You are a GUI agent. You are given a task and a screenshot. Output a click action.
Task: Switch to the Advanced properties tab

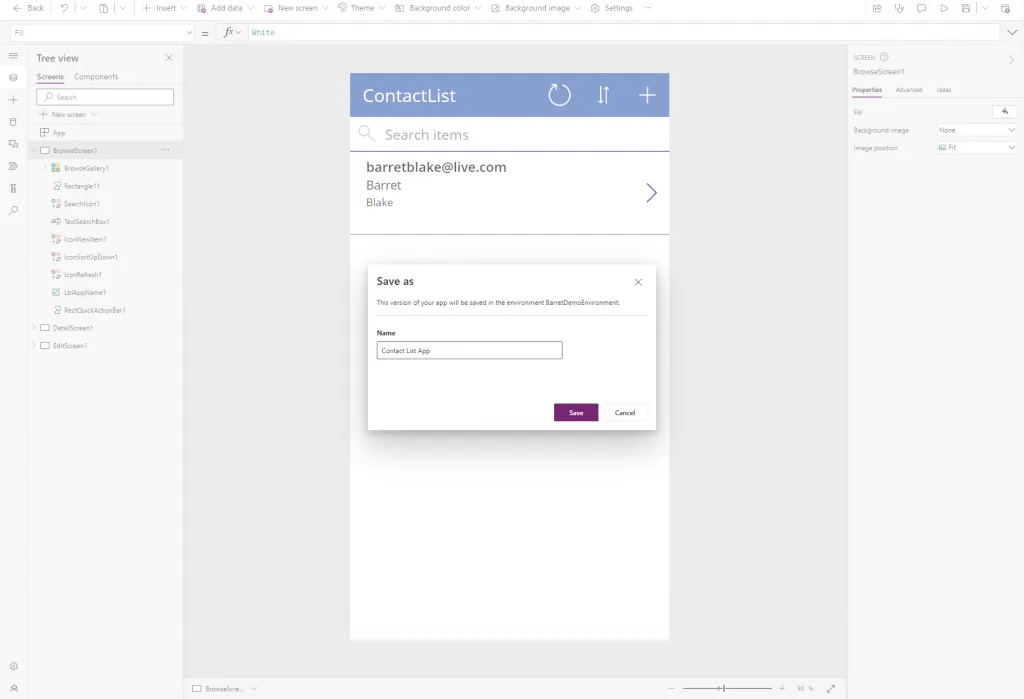[909, 90]
